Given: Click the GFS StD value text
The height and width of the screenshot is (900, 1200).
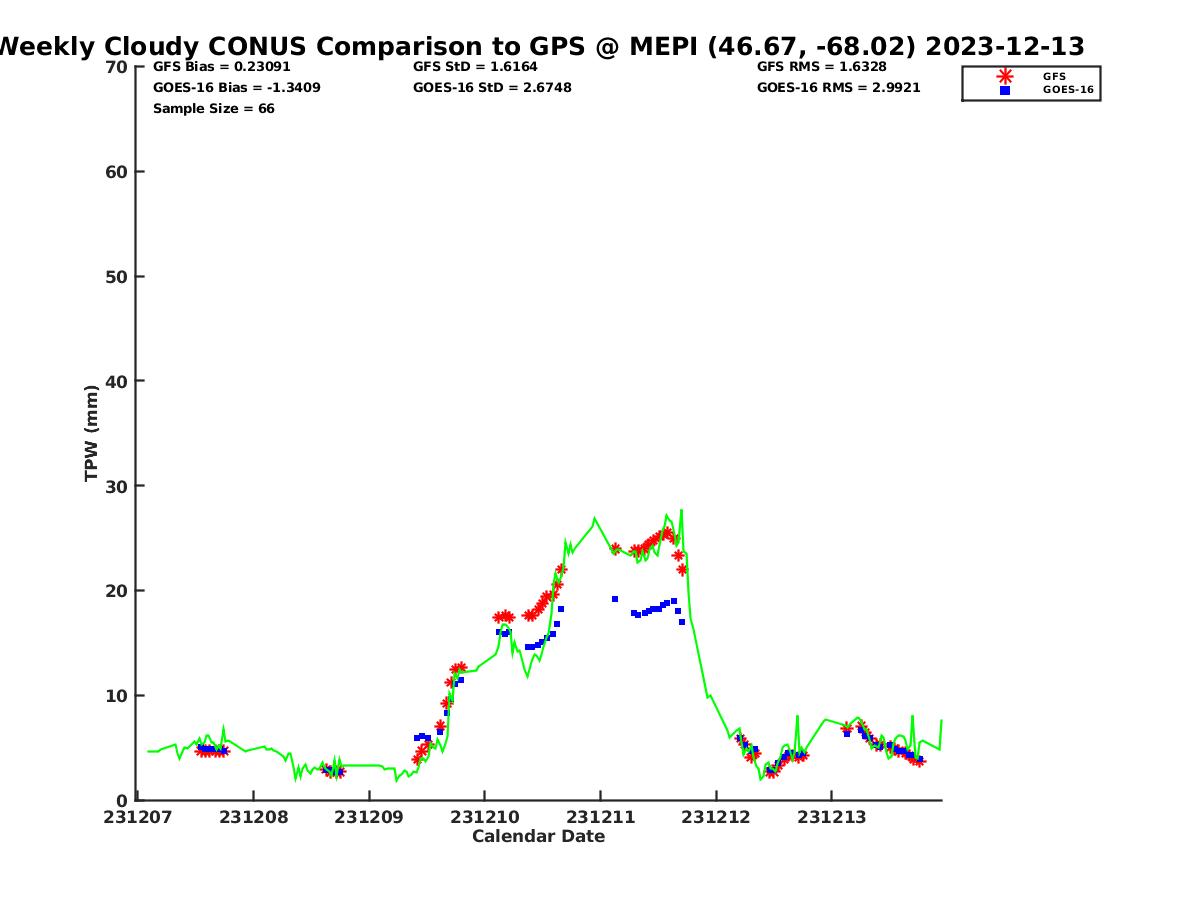Looking at the screenshot, I should click(475, 67).
